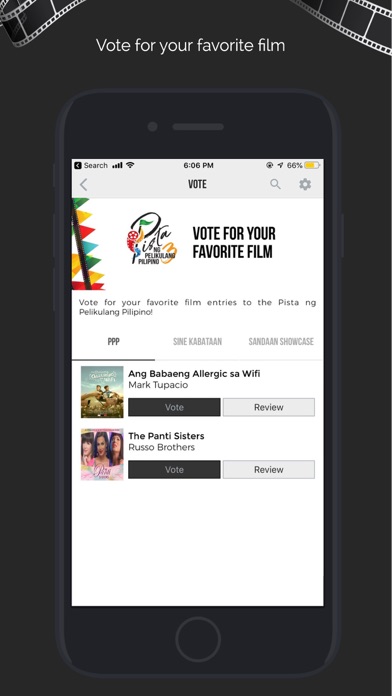
Task: Open search with the magnifier icon
Action: pyautogui.click(x=275, y=184)
